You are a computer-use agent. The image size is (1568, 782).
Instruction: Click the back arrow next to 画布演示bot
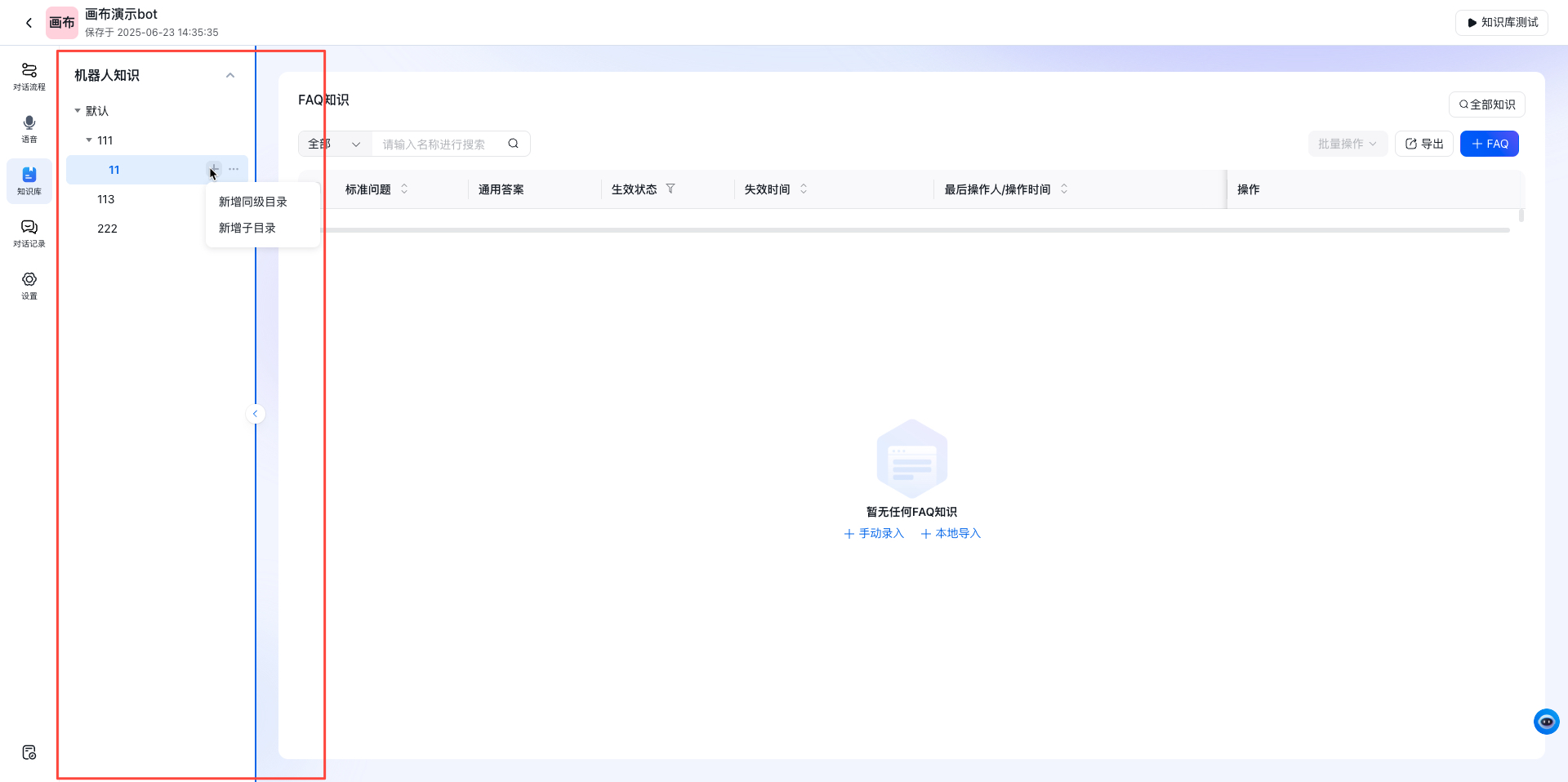pyautogui.click(x=29, y=22)
